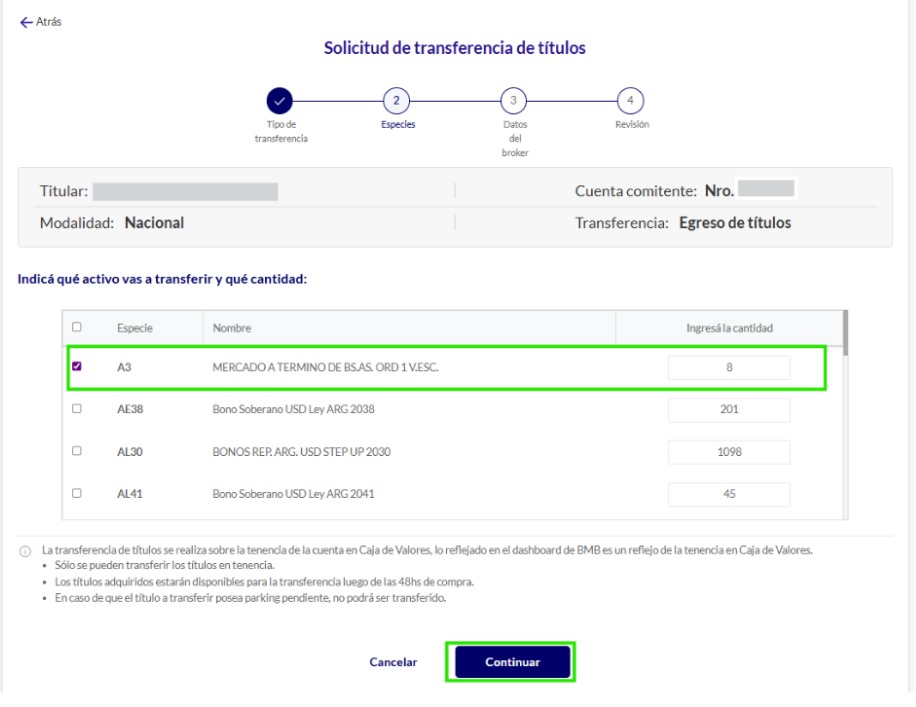
Task: Edit the quantity field for A3
Action: click(729, 368)
